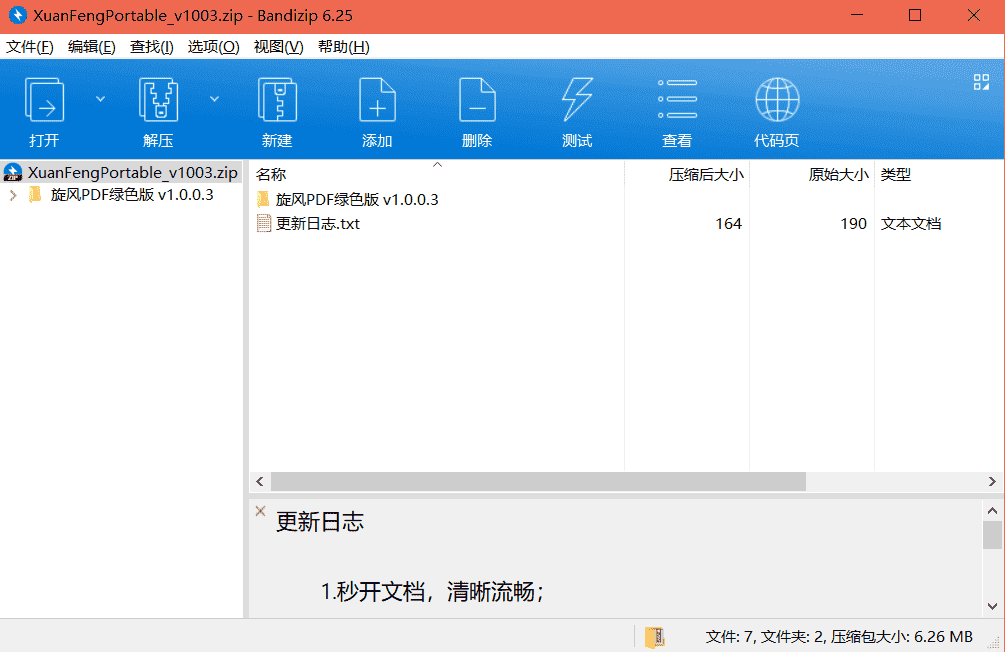Viewport: 1005px width, 652px height.
Task: Select the 更新日志.txt file row
Action: tap(626, 224)
